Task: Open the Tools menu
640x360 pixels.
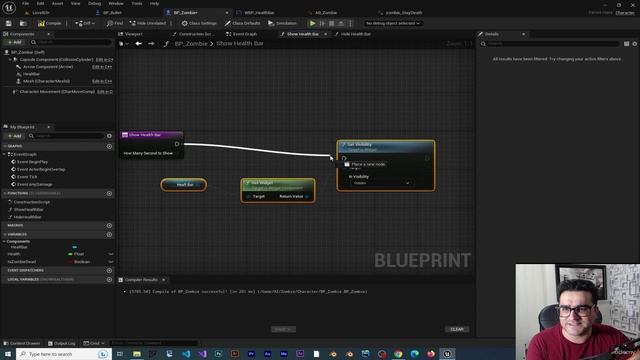Action: [137, 3]
